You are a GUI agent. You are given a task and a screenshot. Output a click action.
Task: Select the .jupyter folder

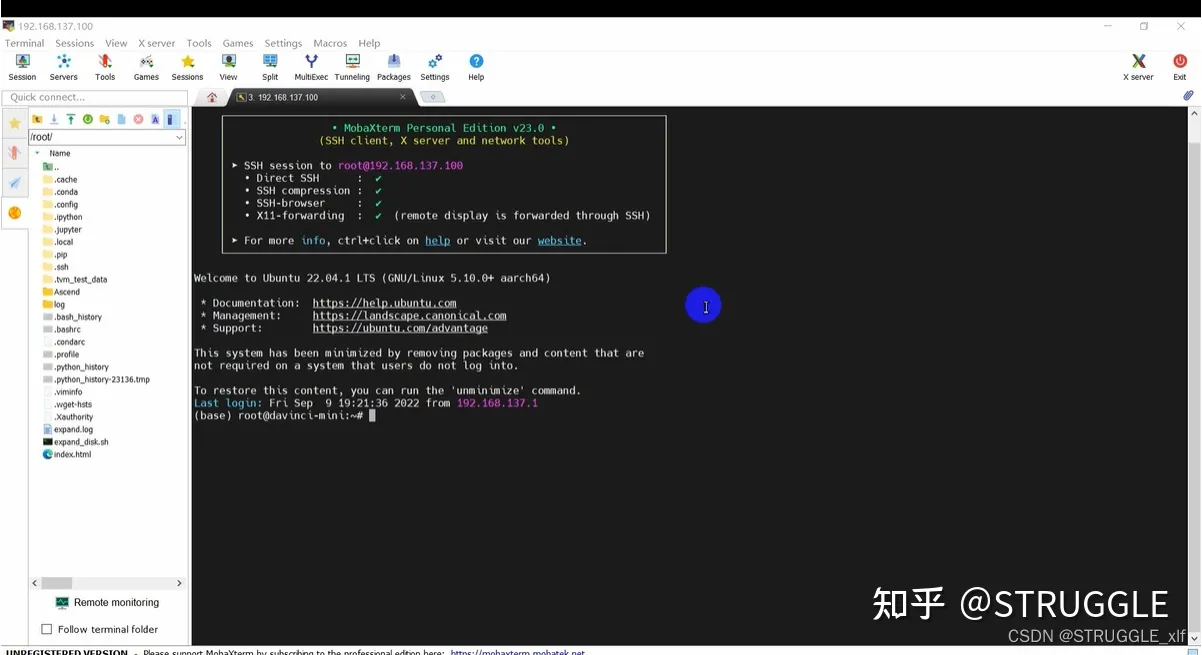(x=62, y=229)
